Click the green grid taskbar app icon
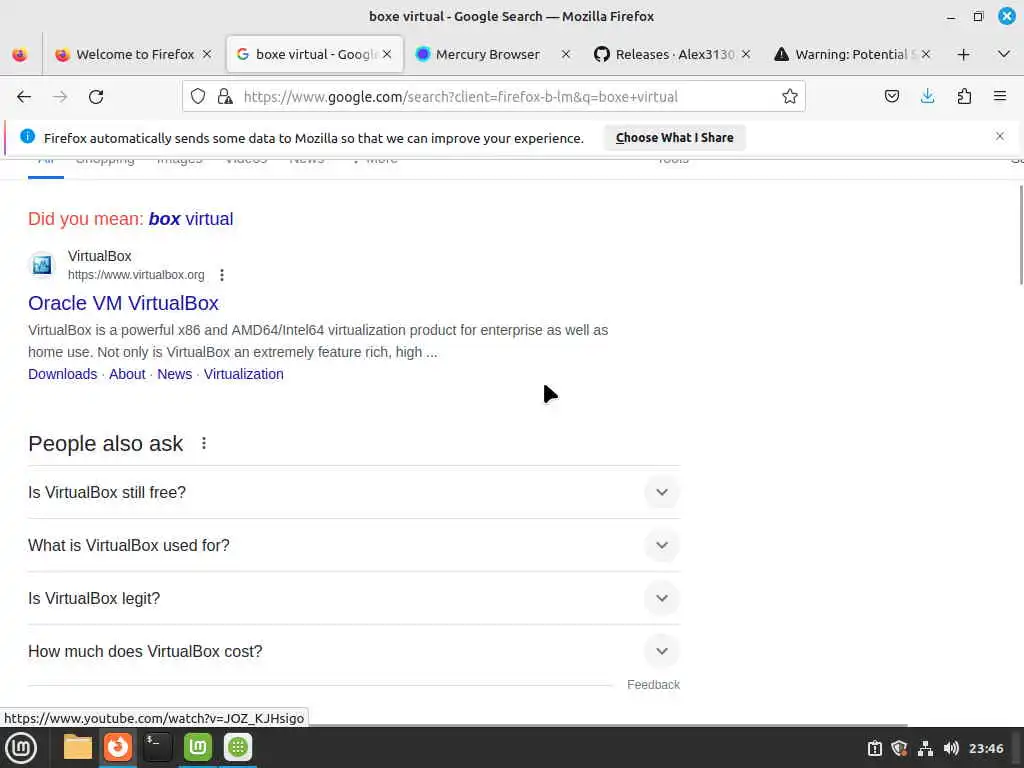 tap(238, 747)
